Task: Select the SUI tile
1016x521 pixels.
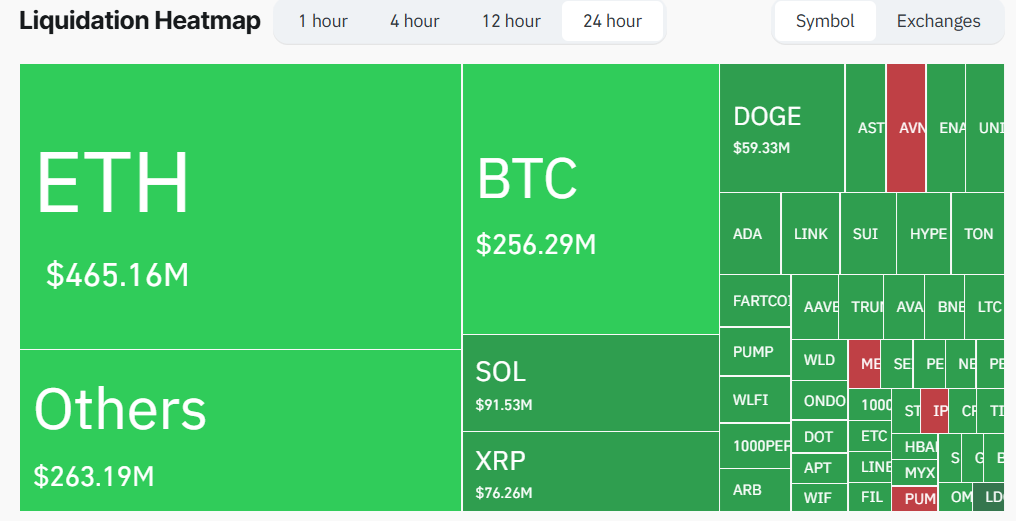Action: (x=867, y=234)
